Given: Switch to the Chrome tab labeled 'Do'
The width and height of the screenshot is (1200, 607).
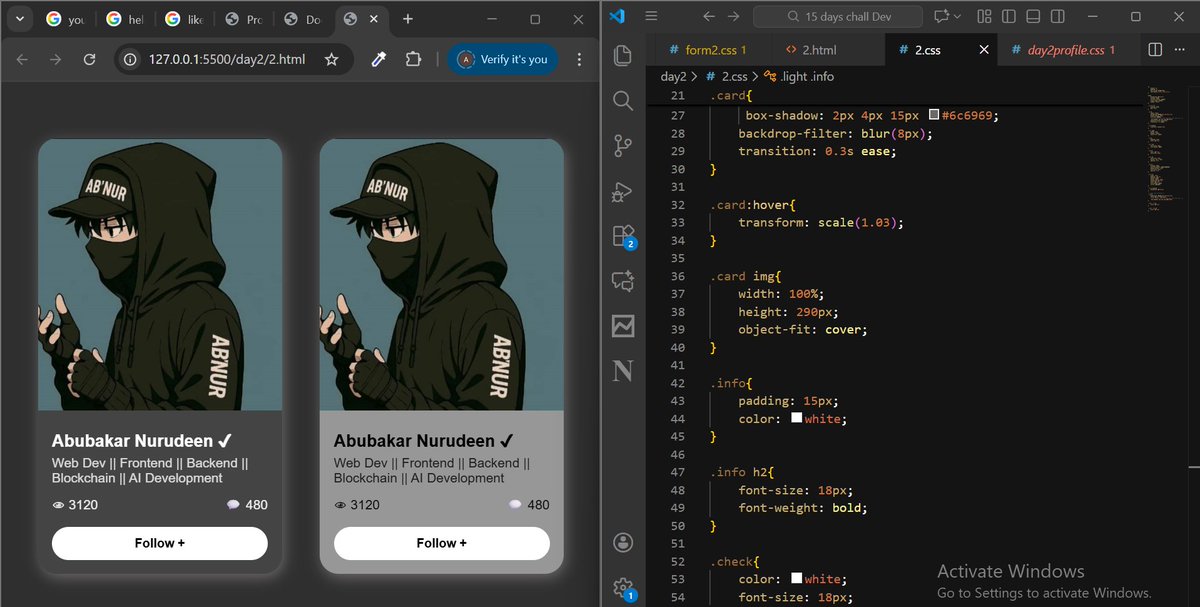Looking at the screenshot, I should click(x=303, y=19).
